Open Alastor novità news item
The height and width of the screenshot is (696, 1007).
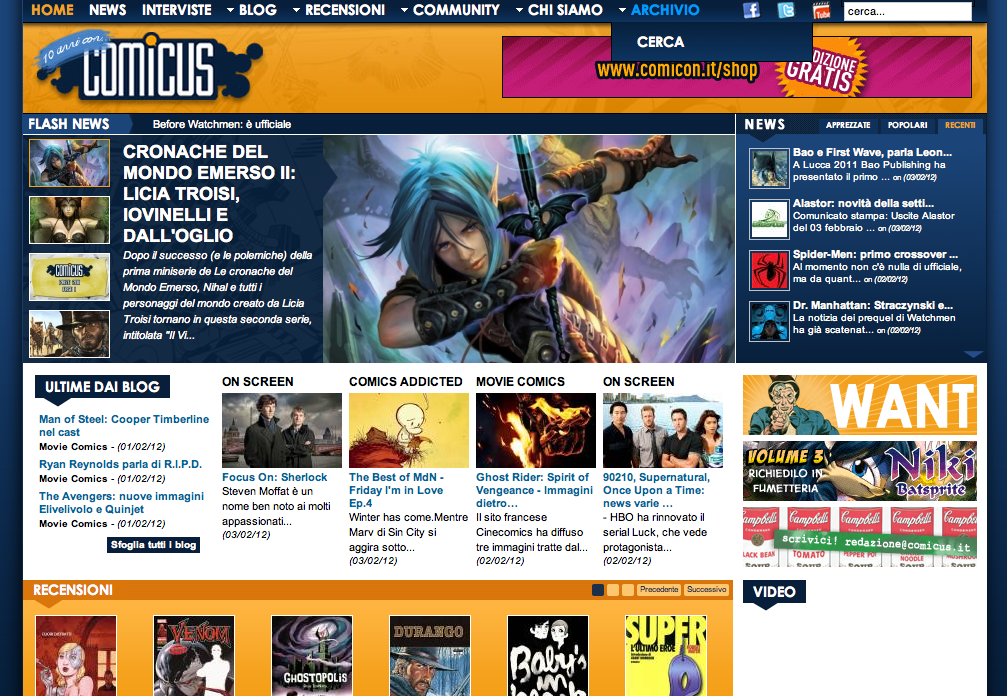click(x=863, y=203)
